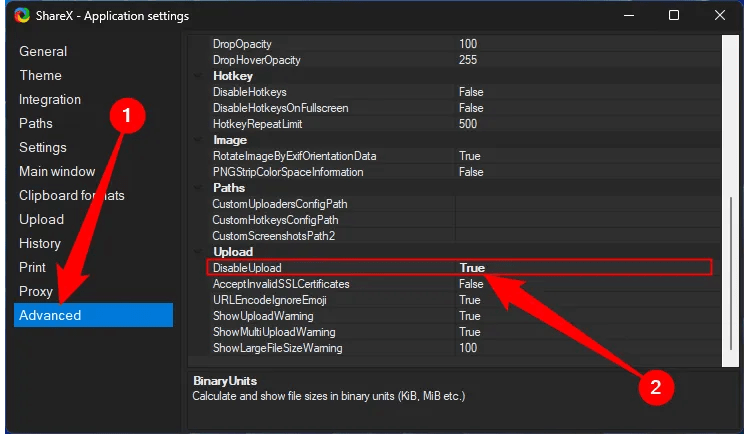
Task: Open the General settings section
Action: click(43, 51)
